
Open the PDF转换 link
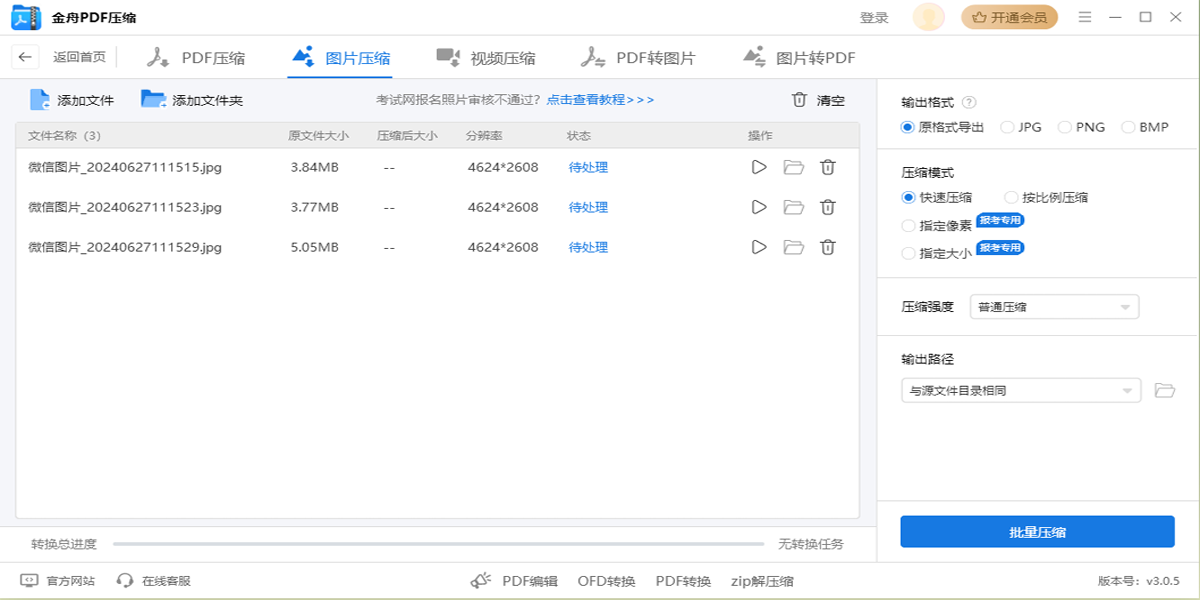[683, 581]
